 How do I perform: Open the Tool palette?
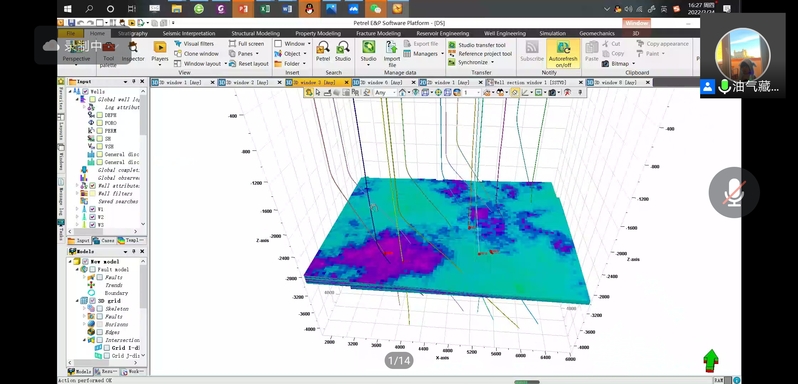108,54
